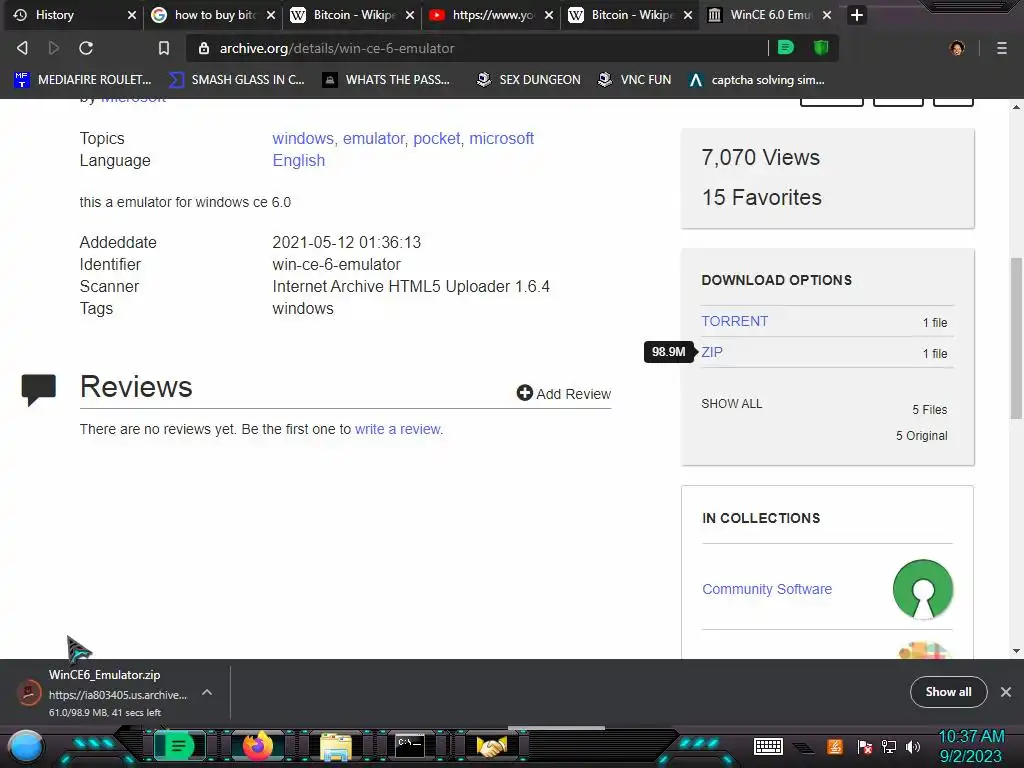Reload the archive.org page
Image resolution: width=1024 pixels, height=768 pixels.
tap(86, 48)
